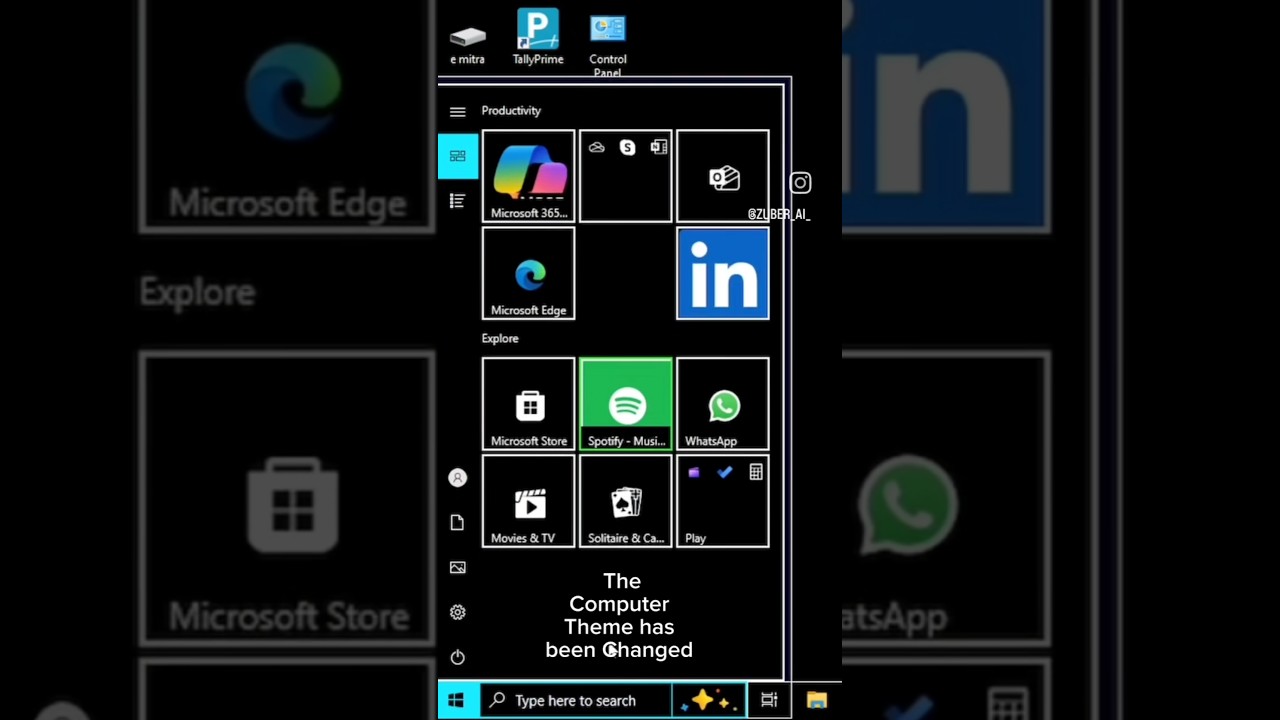This screenshot has width=1280, height=720.
Task: Switch to all apps list view
Action: [x=458, y=201]
